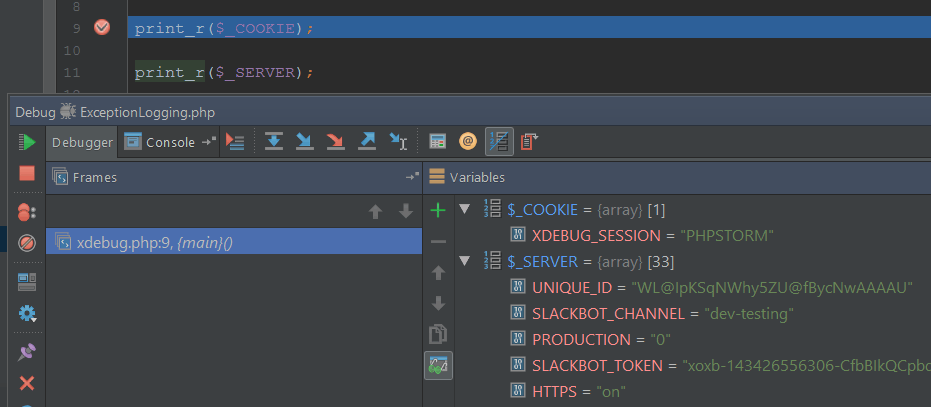Click the arrow icon beside the Console tab
This screenshot has width=931, height=407.
[x=208, y=141]
